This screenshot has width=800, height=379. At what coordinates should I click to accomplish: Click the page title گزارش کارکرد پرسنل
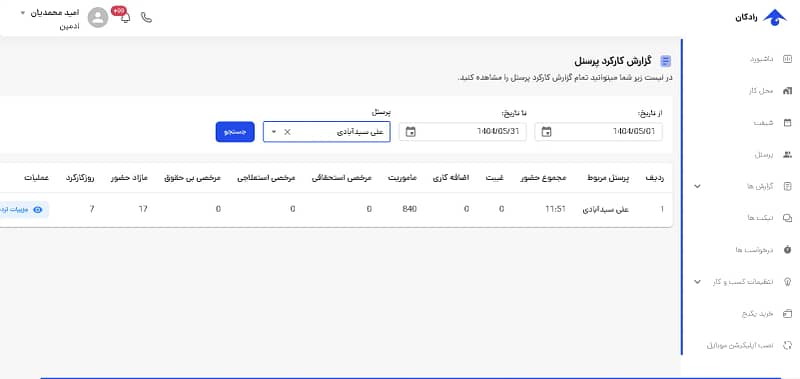click(613, 61)
